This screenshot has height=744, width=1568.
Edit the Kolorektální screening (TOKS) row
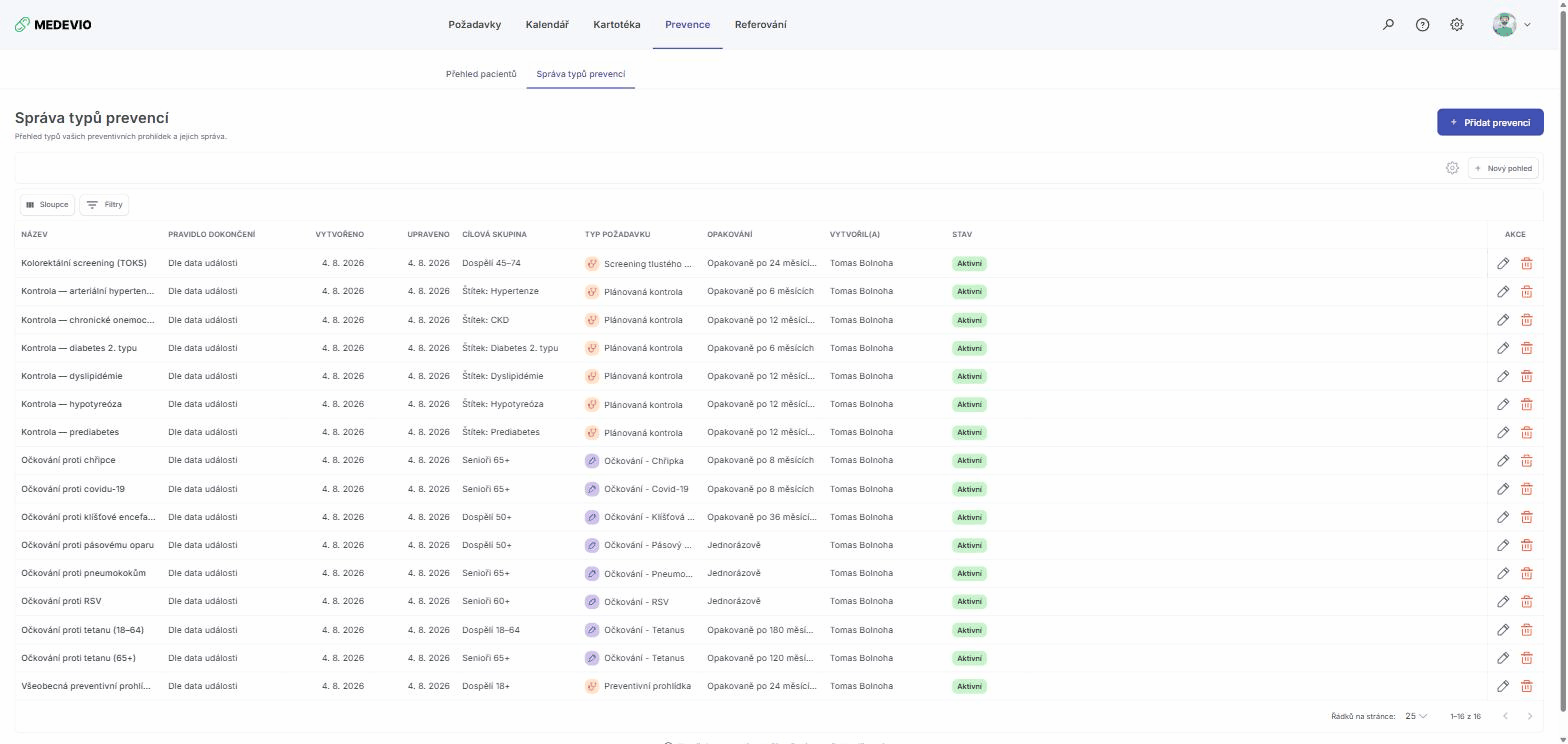click(x=1503, y=264)
